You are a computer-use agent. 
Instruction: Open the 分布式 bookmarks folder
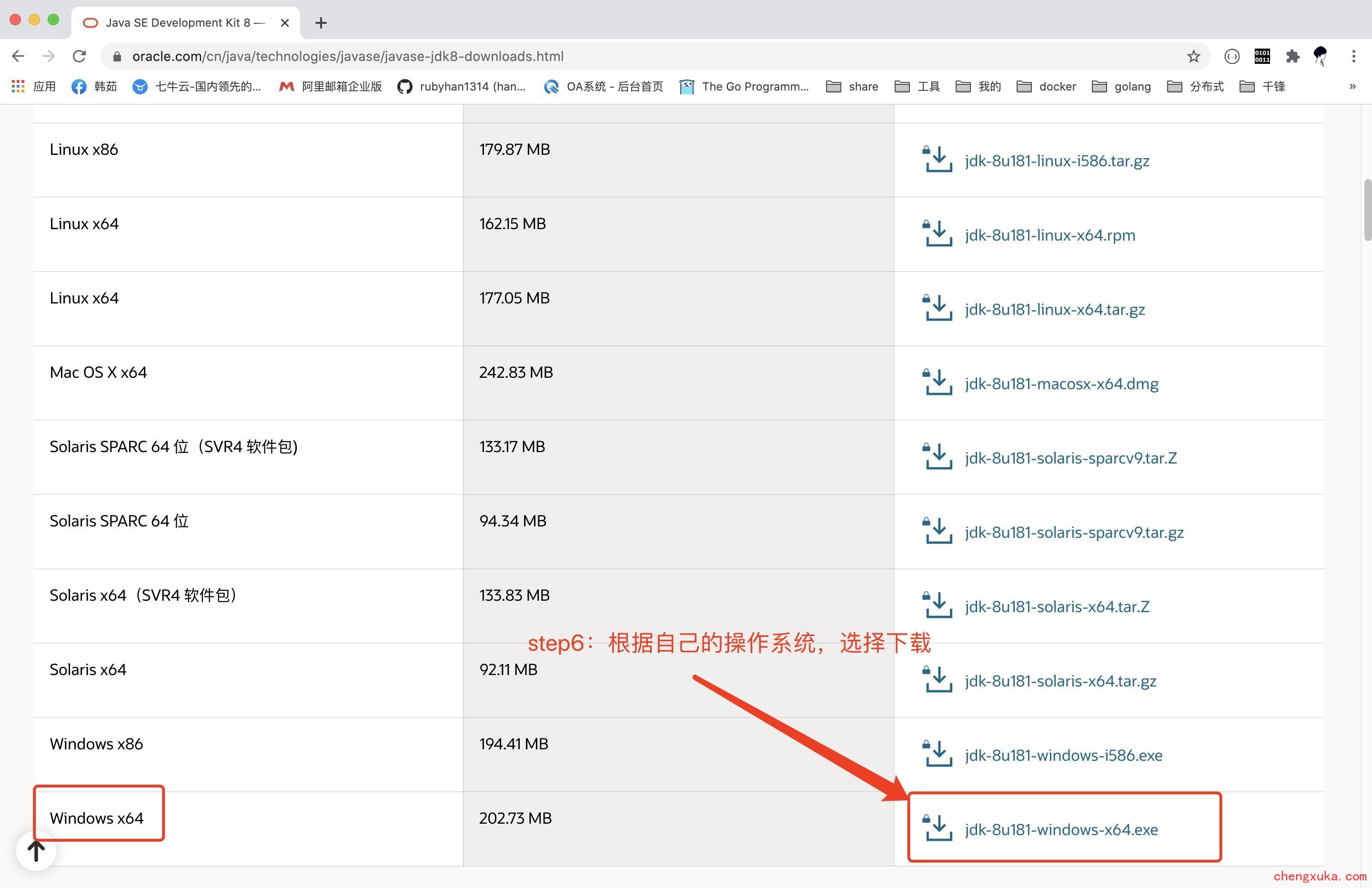(1195, 87)
